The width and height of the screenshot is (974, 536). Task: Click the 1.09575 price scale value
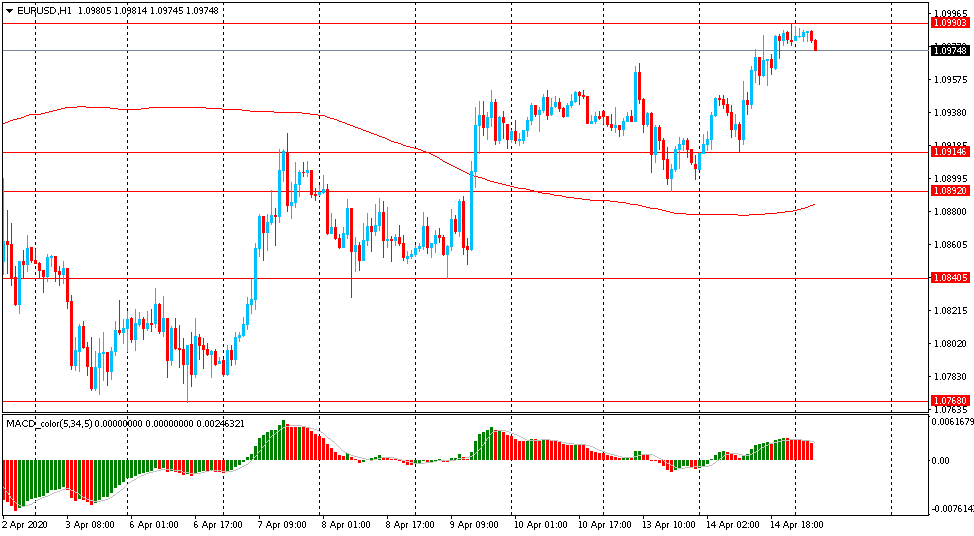[x=950, y=79]
